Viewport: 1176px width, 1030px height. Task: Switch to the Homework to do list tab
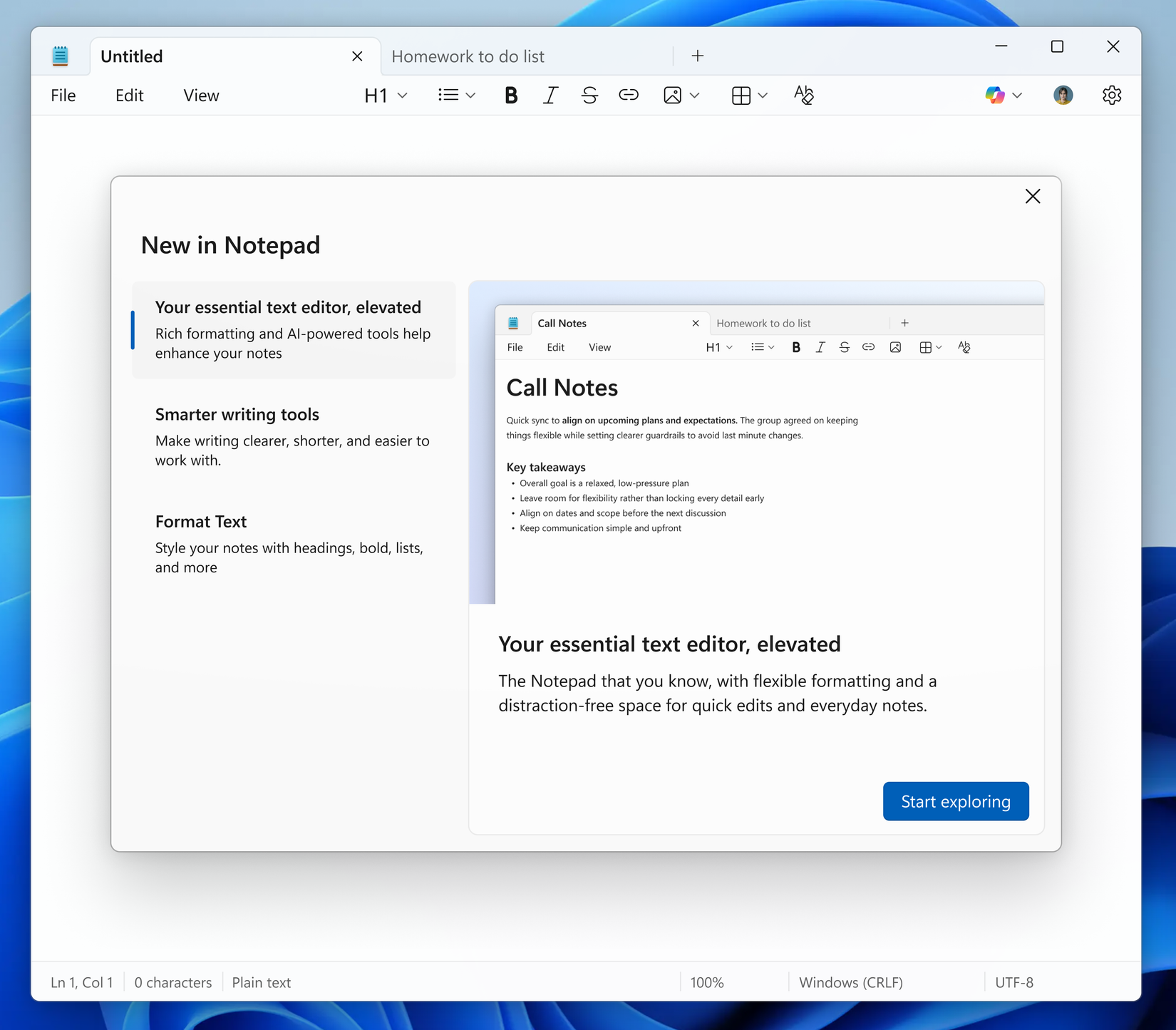(470, 56)
